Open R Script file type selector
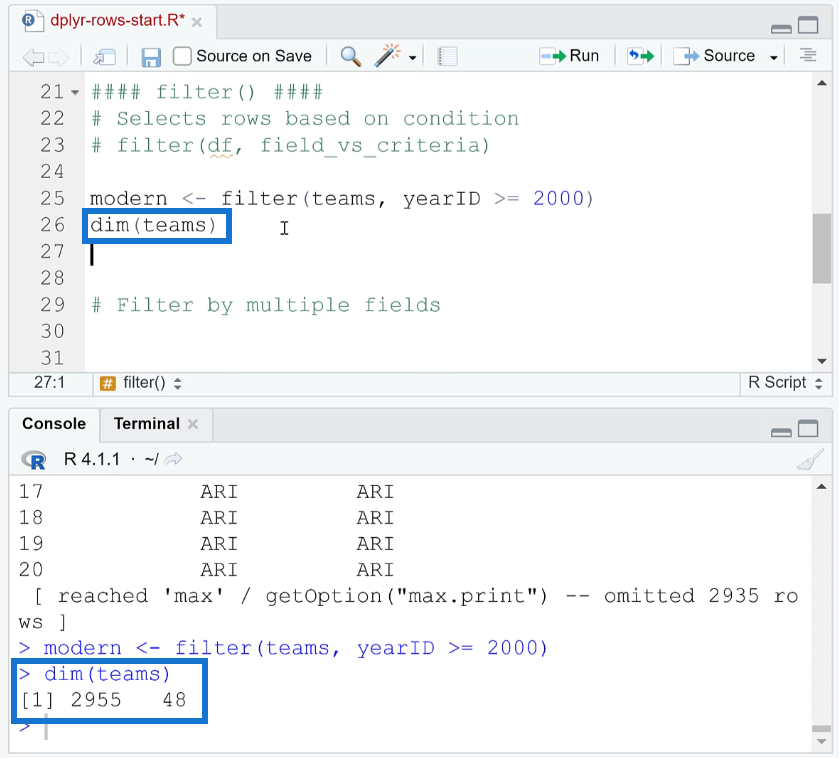The width and height of the screenshot is (839, 758). point(785,382)
